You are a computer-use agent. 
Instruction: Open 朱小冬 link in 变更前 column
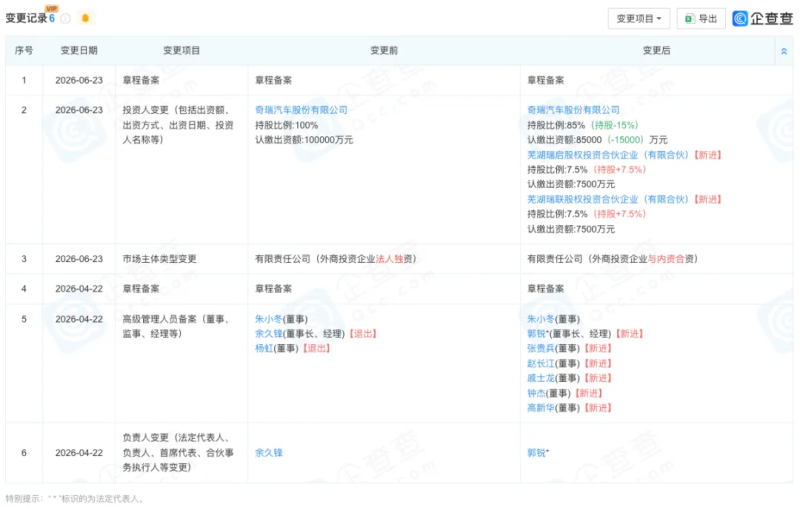(268, 319)
